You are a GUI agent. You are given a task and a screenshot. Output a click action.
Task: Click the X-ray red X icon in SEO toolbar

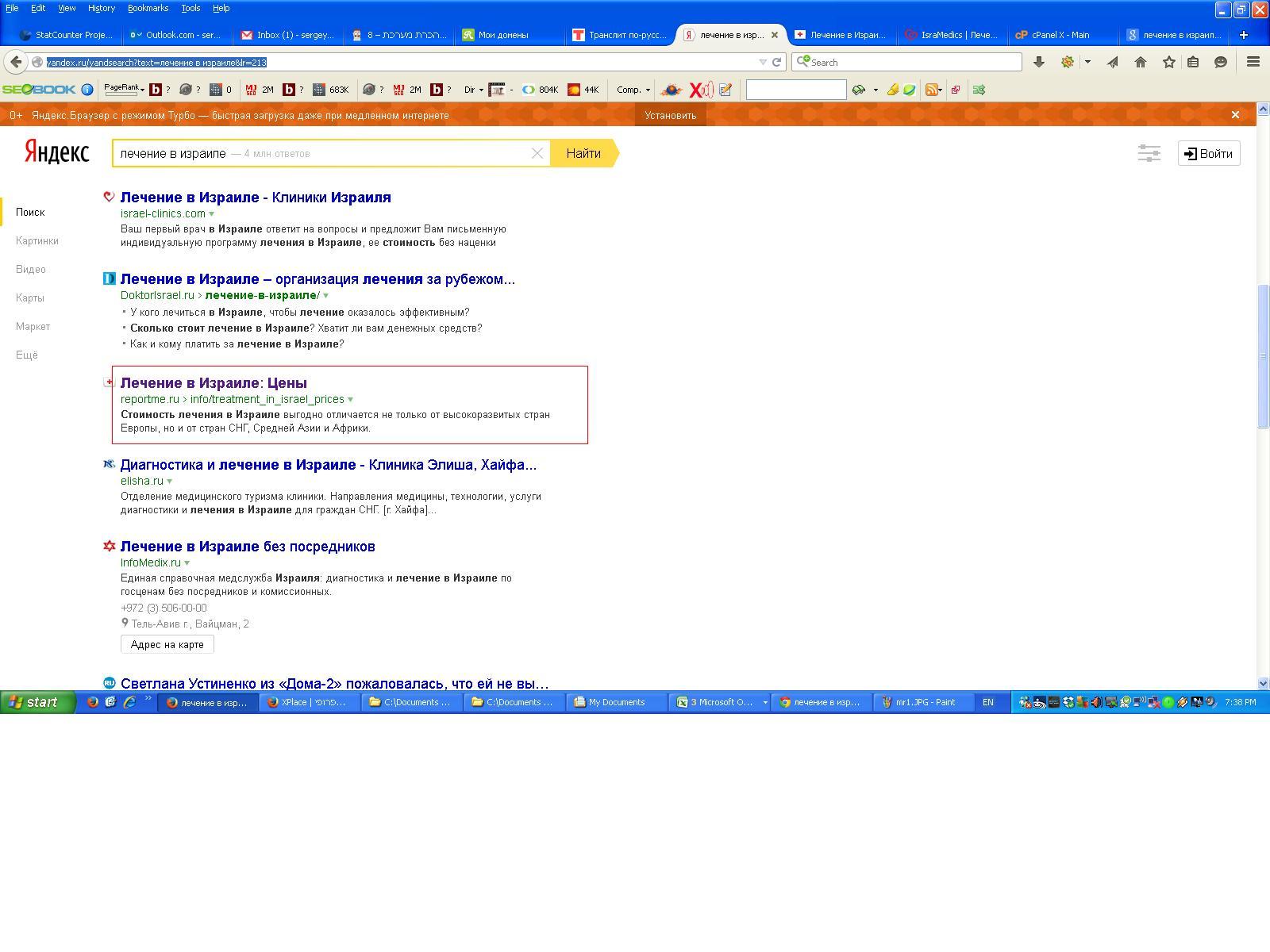point(701,90)
